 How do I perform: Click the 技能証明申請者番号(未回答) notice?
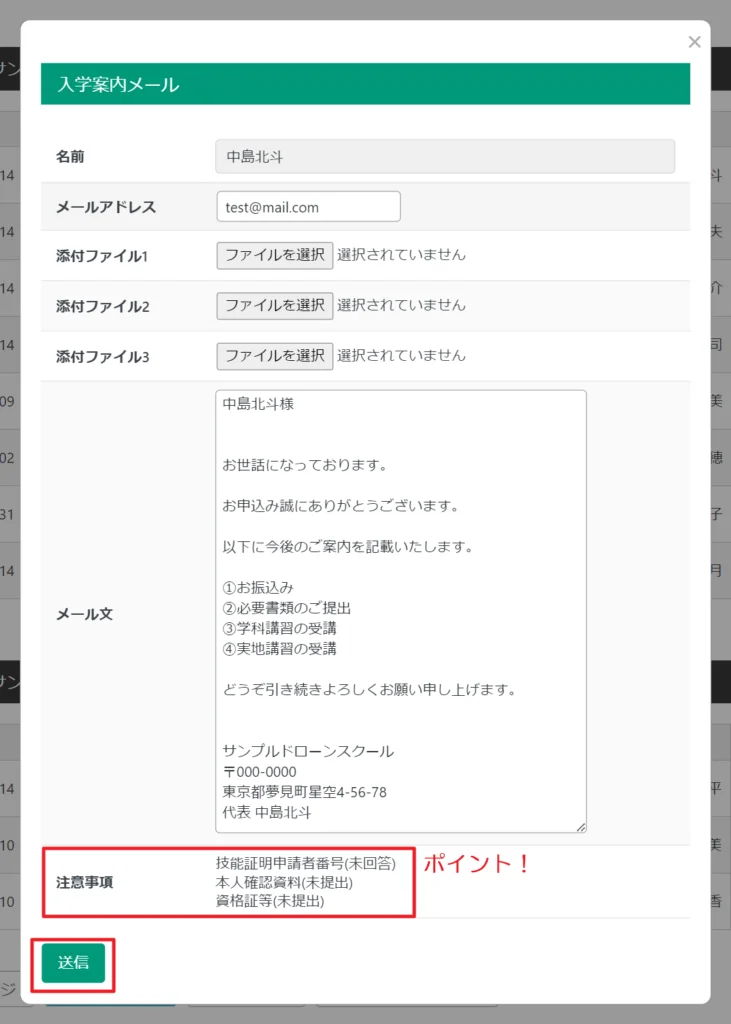point(305,863)
